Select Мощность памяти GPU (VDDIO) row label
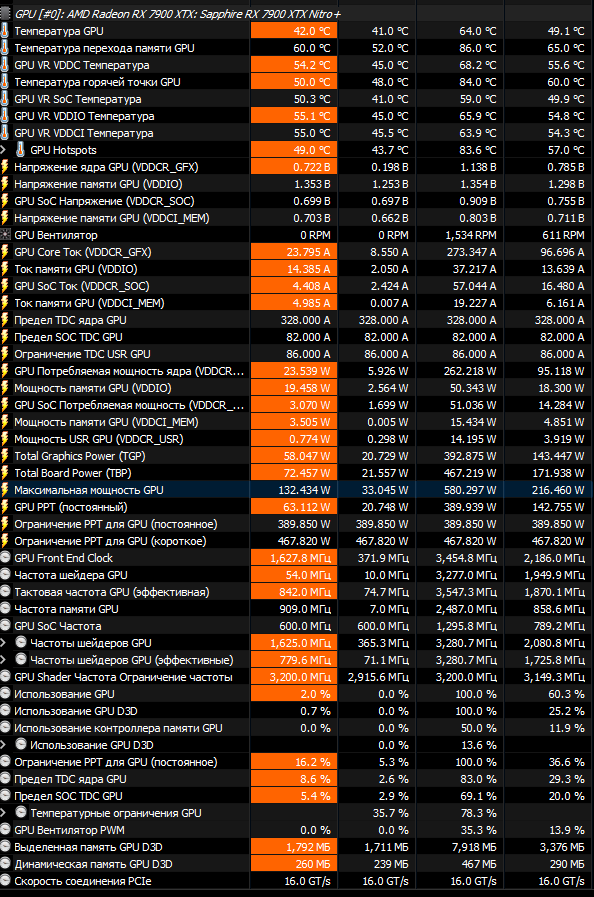Viewport: 594px width, 897px height. 93,388
